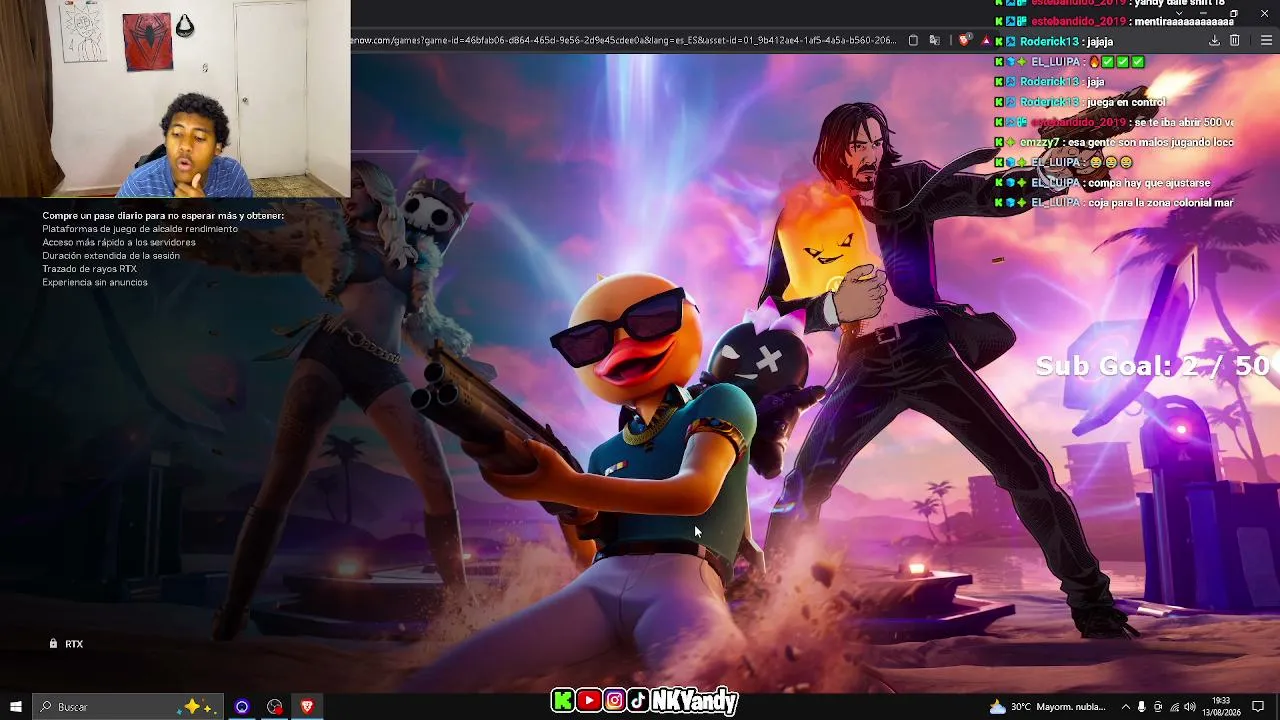This screenshot has width=1280, height=720.
Task: Open the purple circular app in taskbar
Action: click(x=242, y=707)
